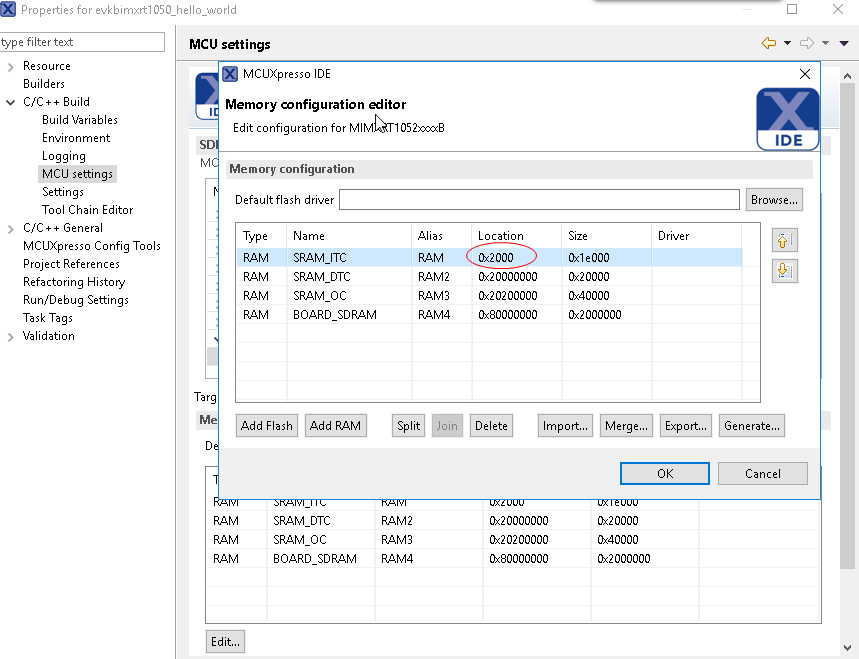Click the Location column header
The width and height of the screenshot is (859, 659).
[x=517, y=236]
